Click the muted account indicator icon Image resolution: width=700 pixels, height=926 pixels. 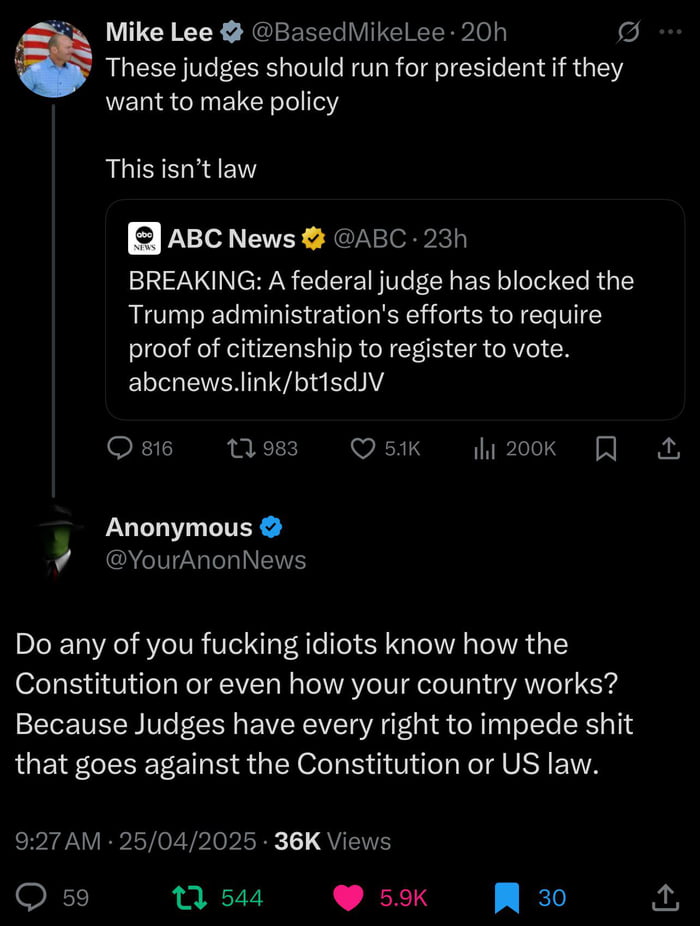630,33
